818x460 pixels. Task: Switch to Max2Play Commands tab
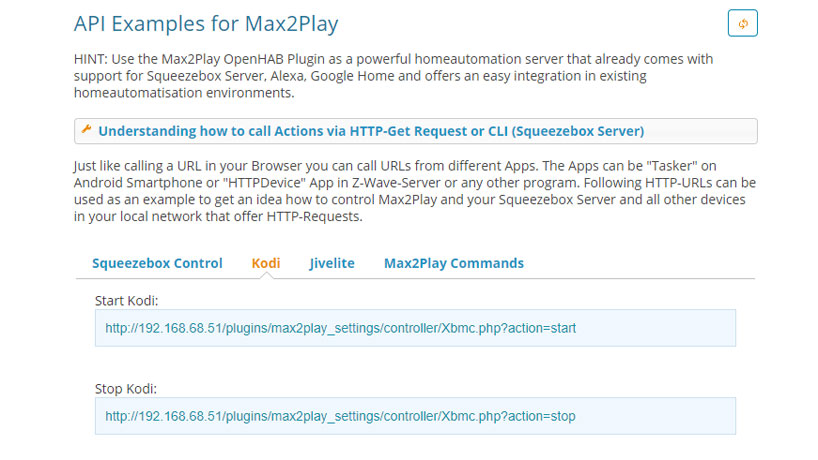tap(454, 263)
